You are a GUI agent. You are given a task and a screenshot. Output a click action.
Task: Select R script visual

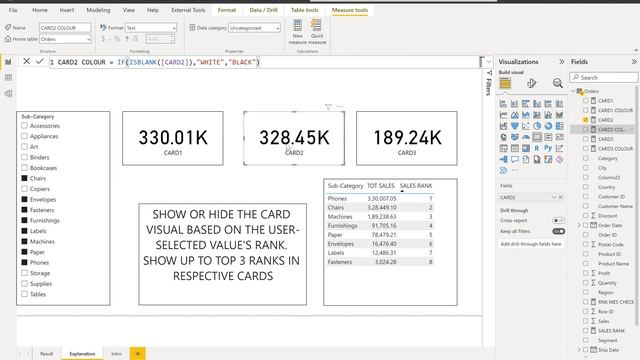(x=537, y=148)
